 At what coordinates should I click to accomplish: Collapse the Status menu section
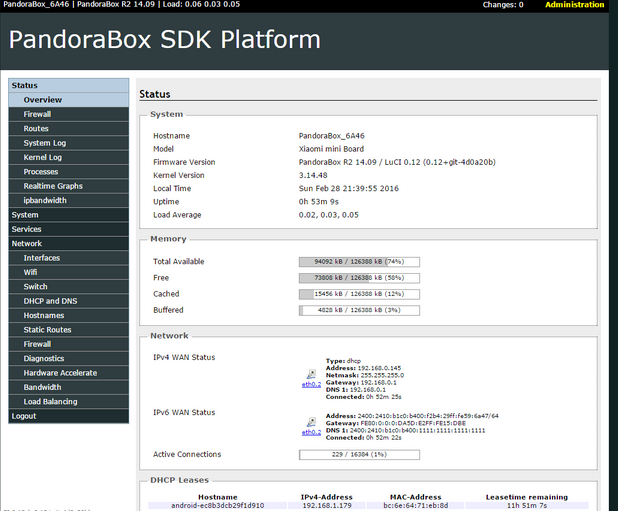[69, 85]
